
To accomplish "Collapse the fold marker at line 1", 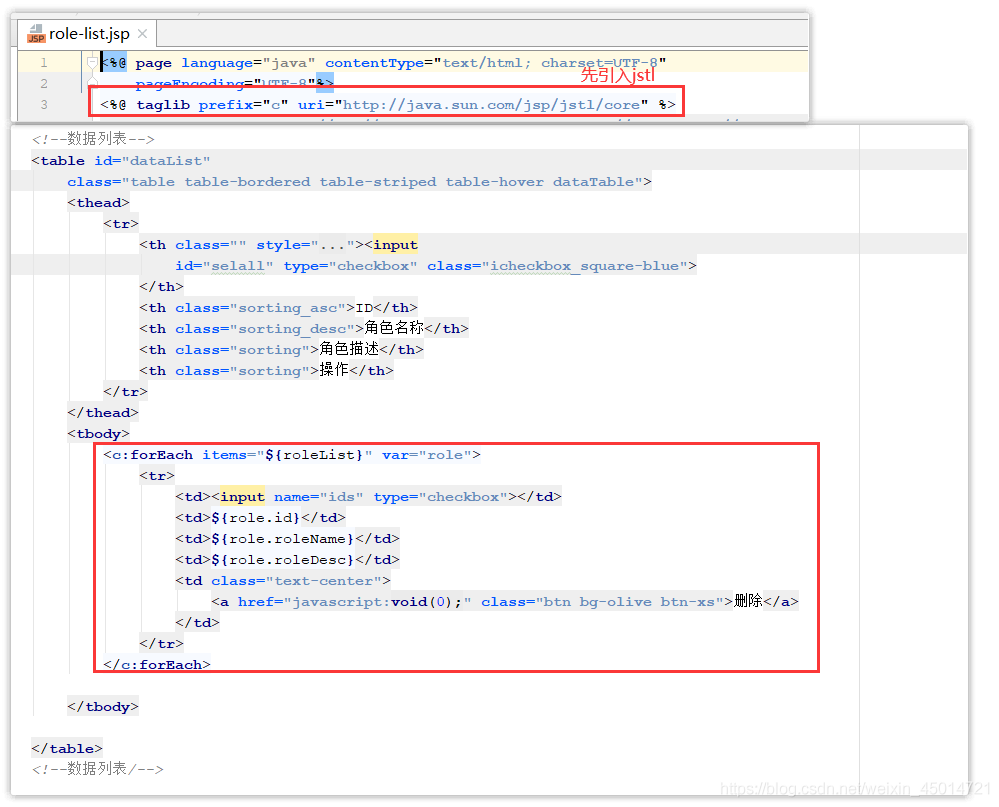I will 92,62.
